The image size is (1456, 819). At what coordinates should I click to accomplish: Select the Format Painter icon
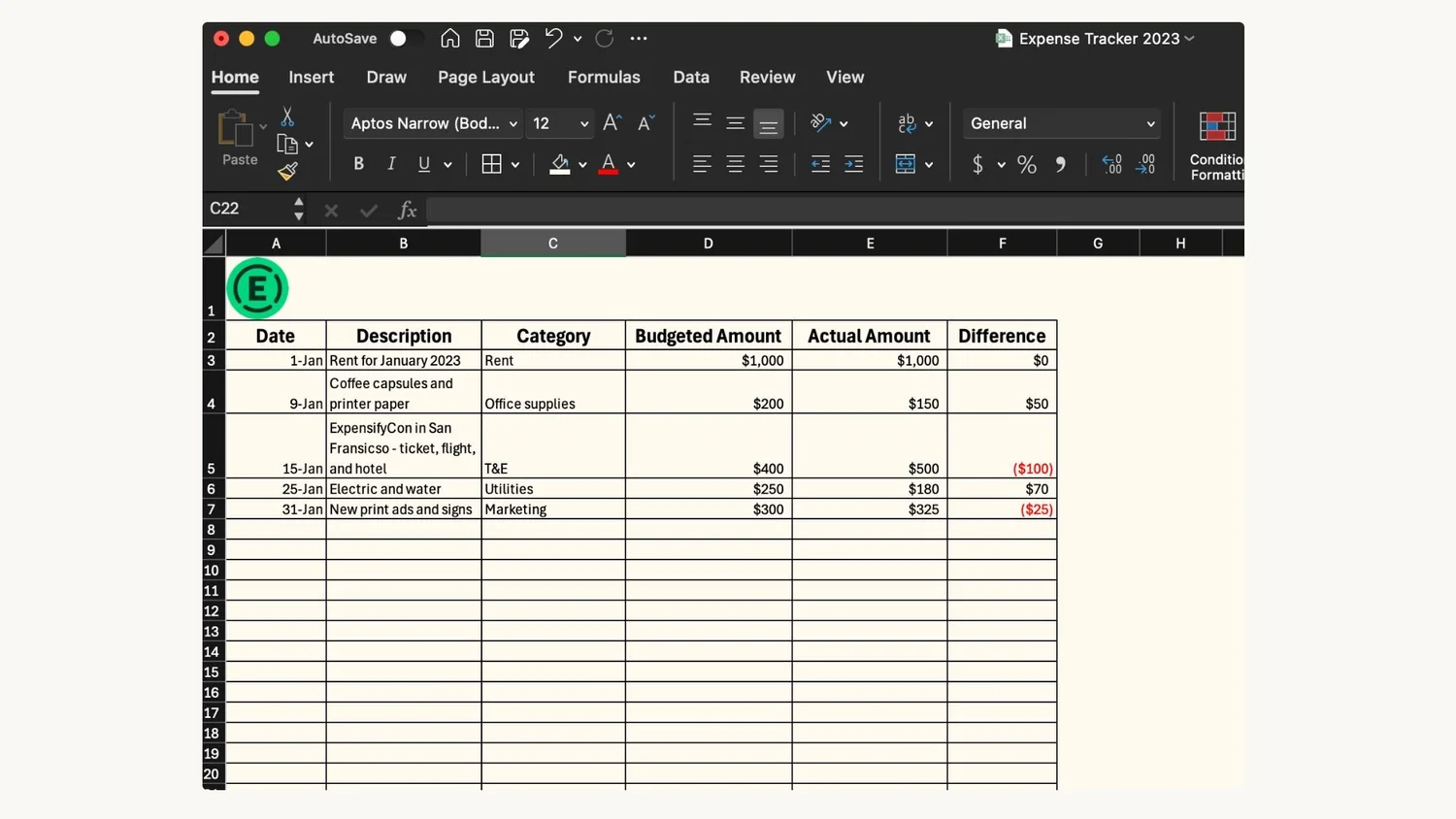[287, 171]
